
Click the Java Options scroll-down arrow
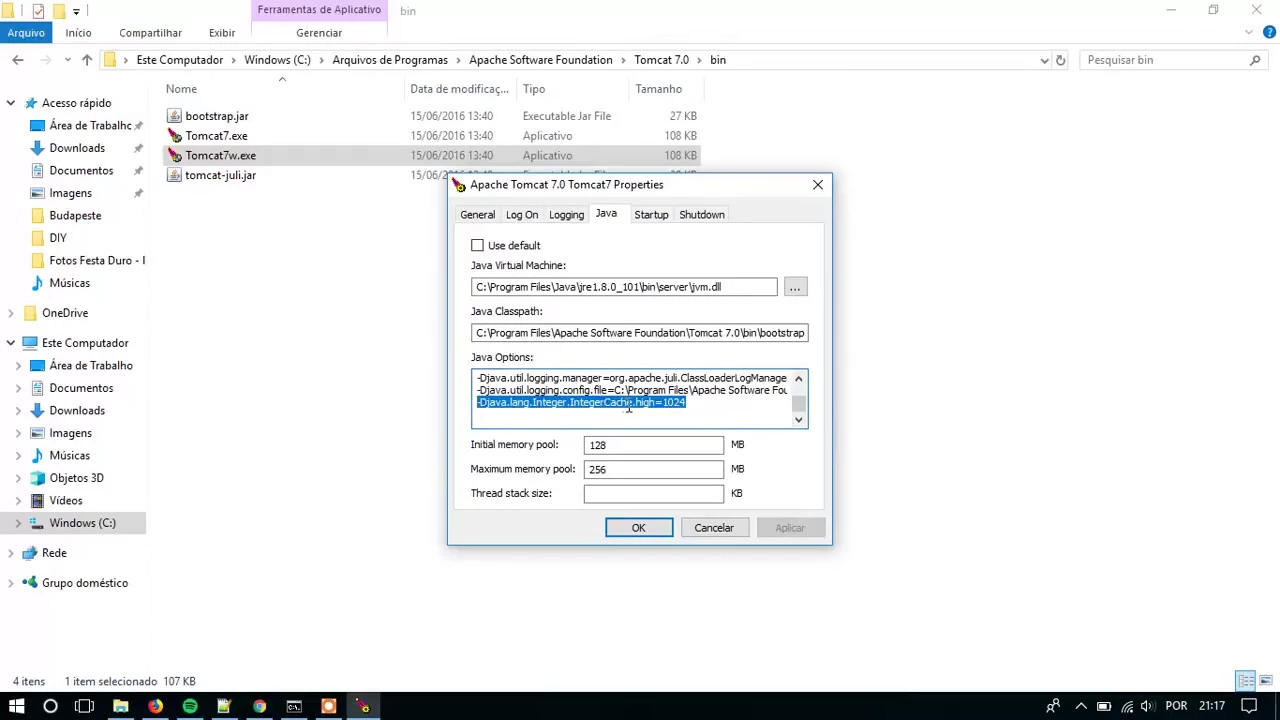pyautogui.click(x=798, y=420)
